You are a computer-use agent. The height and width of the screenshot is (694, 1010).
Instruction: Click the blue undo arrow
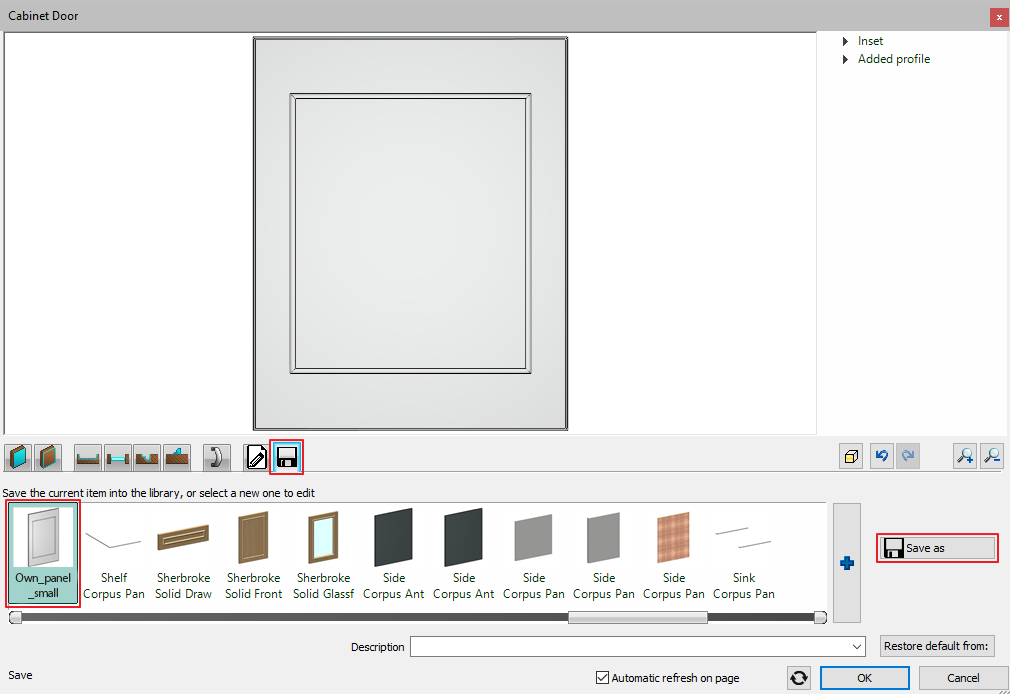coord(880,457)
